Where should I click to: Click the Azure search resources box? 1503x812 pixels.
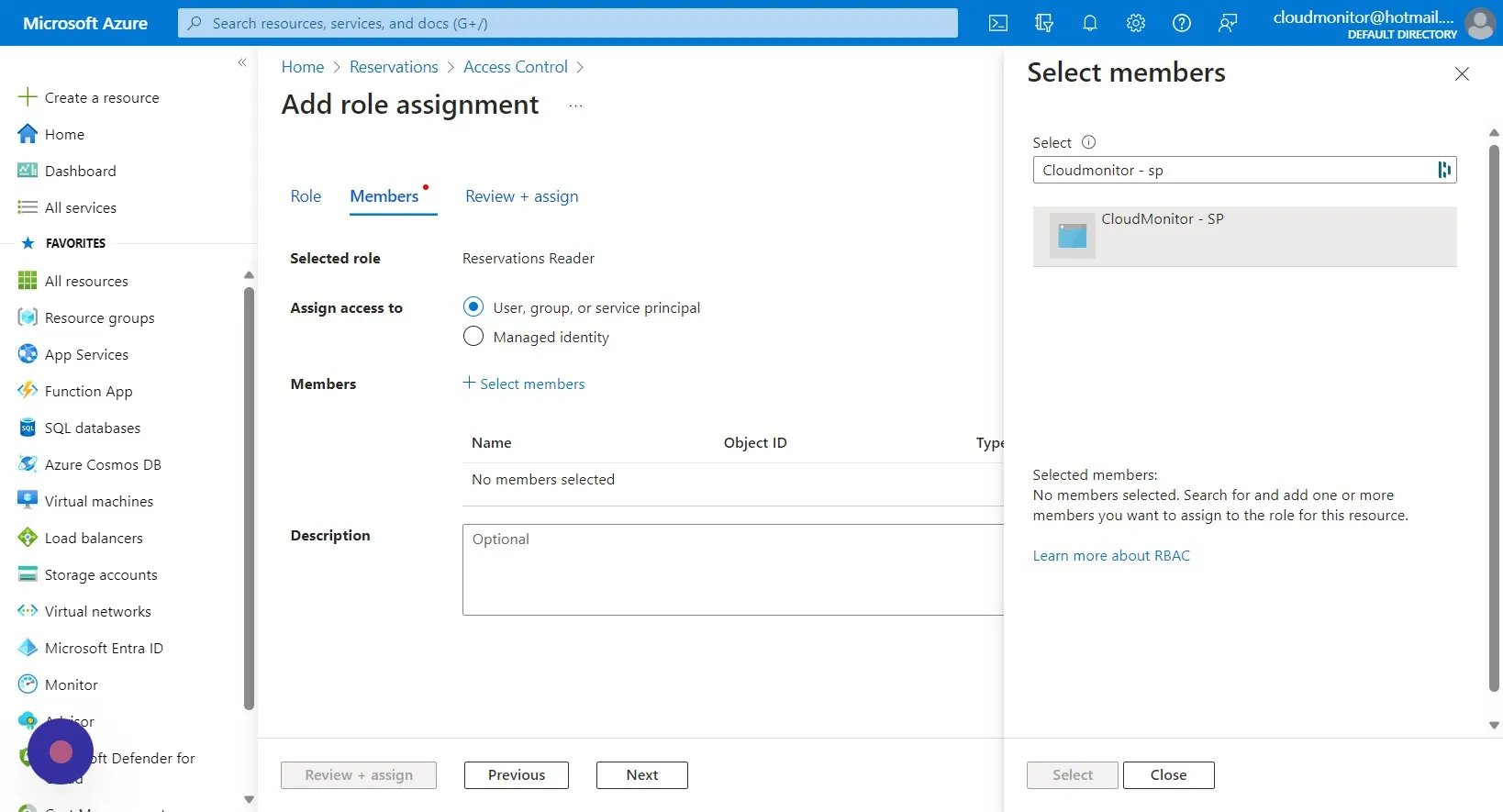(x=568, y=23)
